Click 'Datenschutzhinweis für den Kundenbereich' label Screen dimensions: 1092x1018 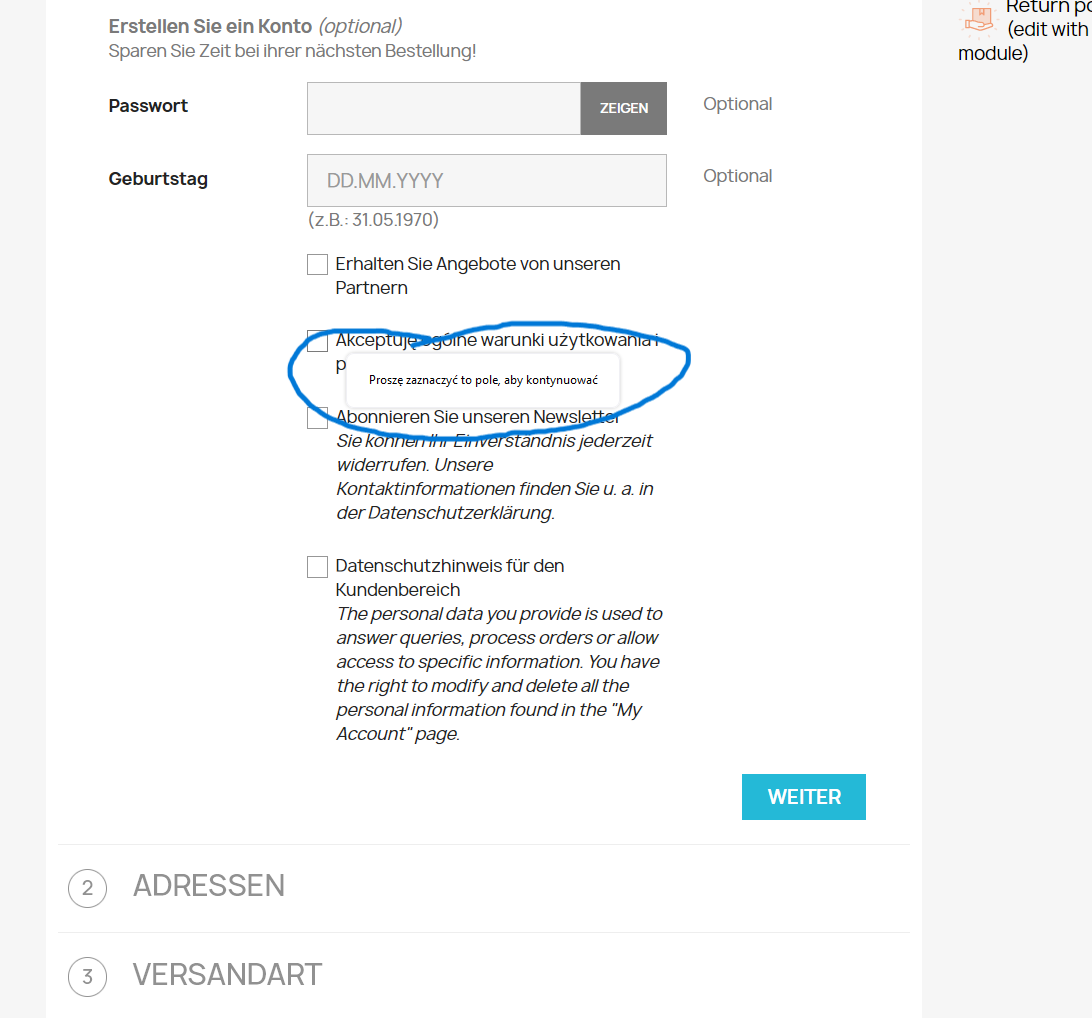click(450, 578)
